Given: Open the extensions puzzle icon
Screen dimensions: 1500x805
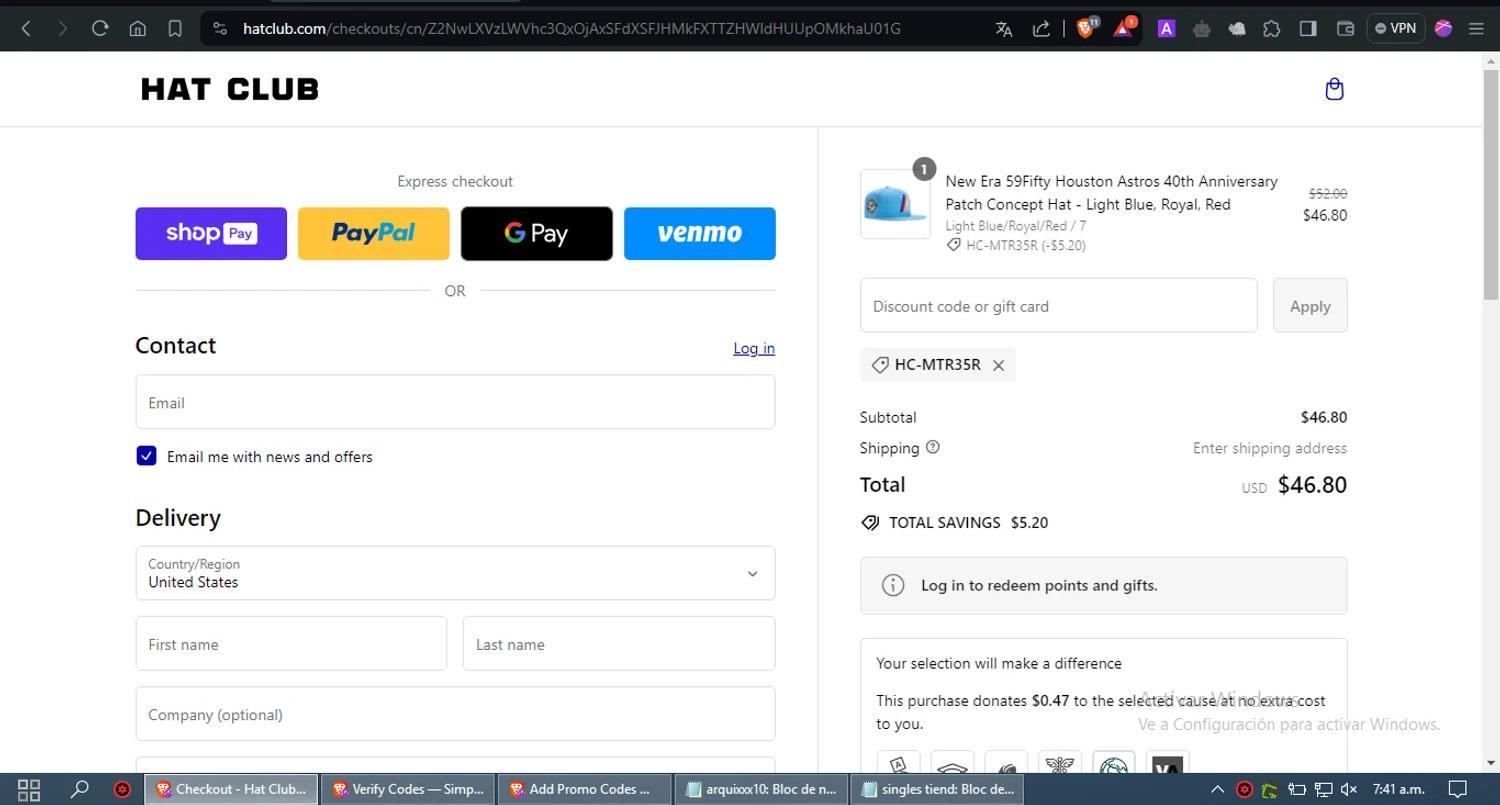Looking at the screenshot, I should coord(1272,29).
